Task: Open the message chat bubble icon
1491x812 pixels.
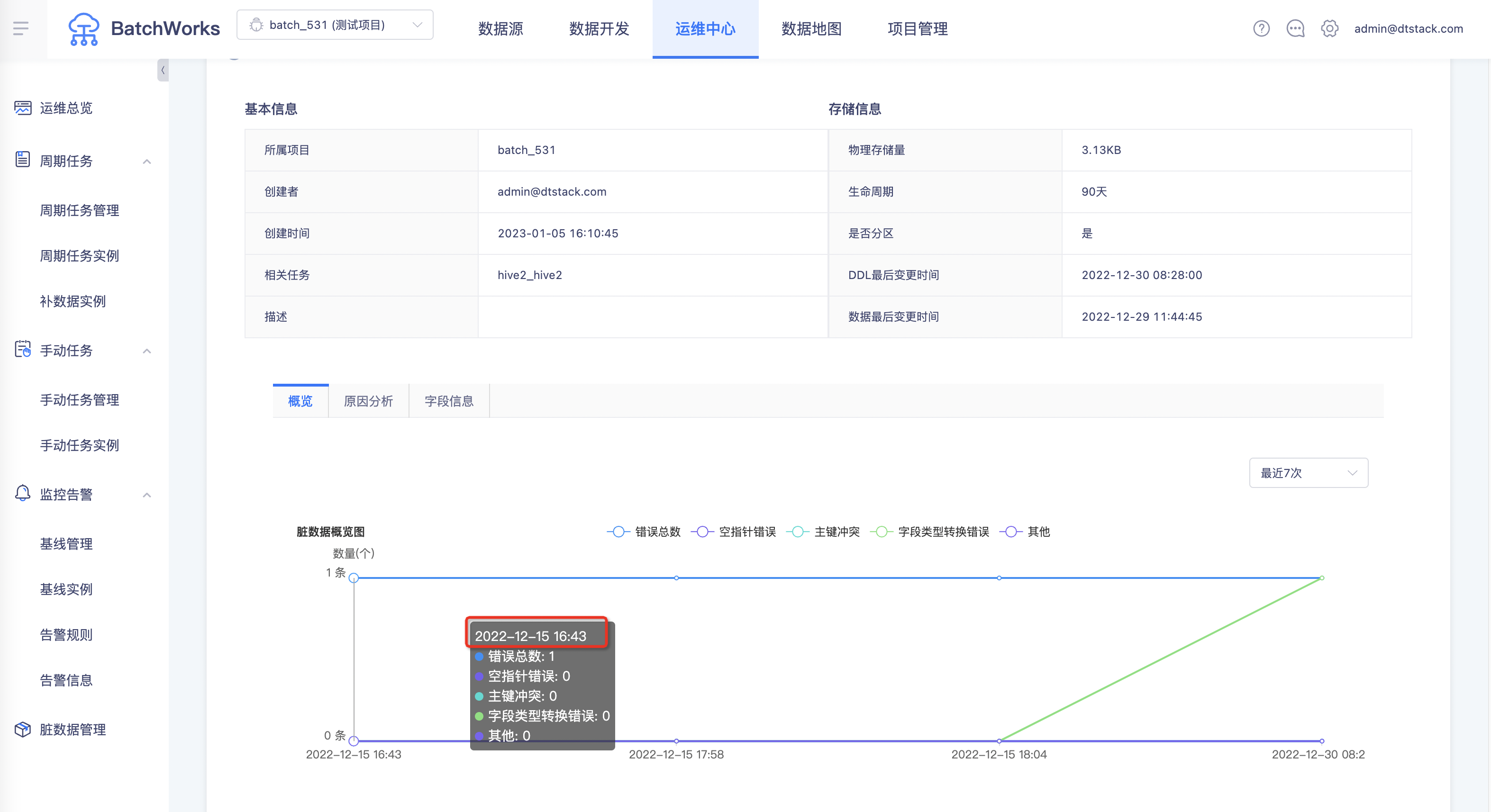Action: 1295,28
